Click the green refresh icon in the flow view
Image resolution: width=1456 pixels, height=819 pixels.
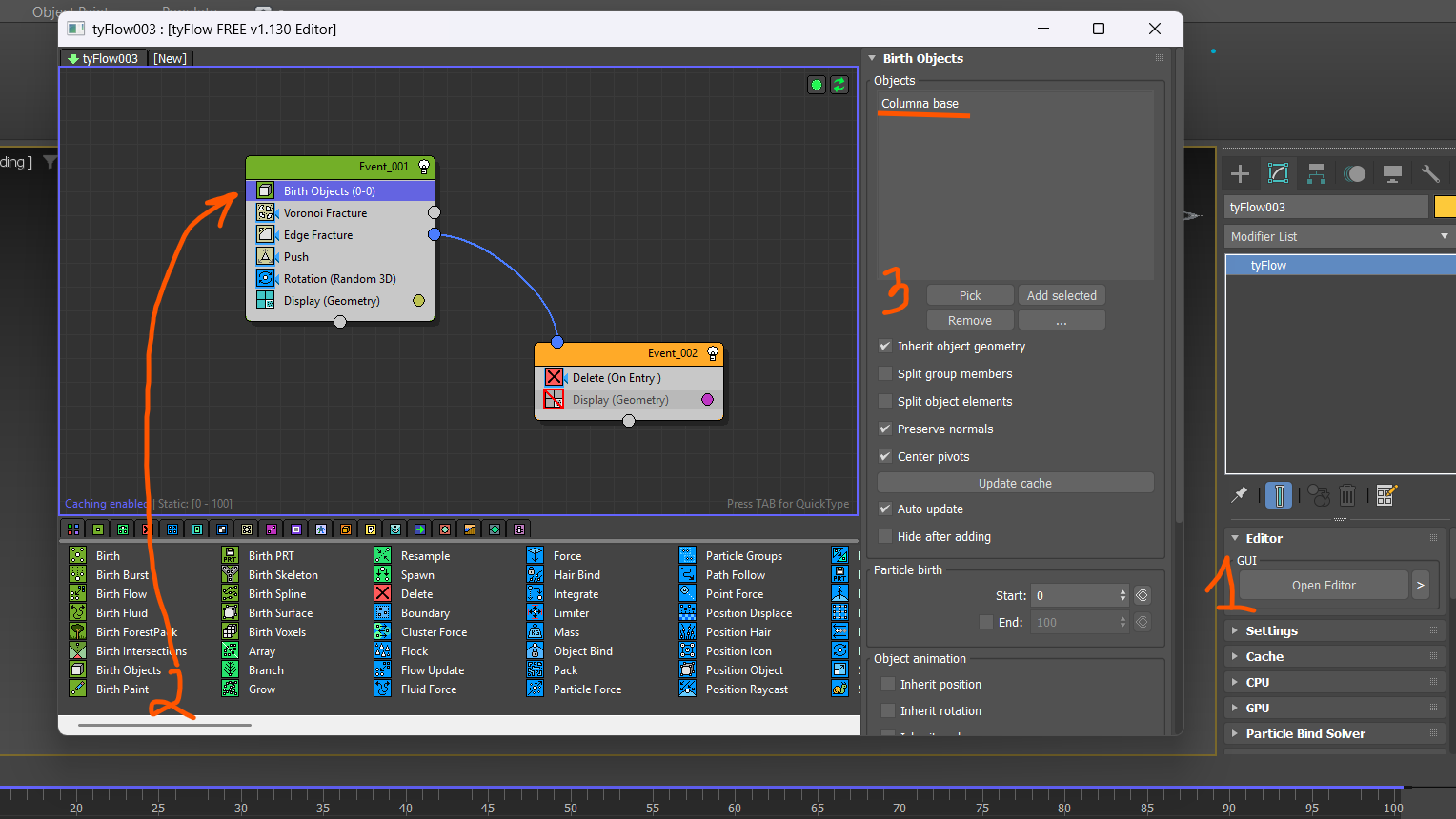coord(839,85)
